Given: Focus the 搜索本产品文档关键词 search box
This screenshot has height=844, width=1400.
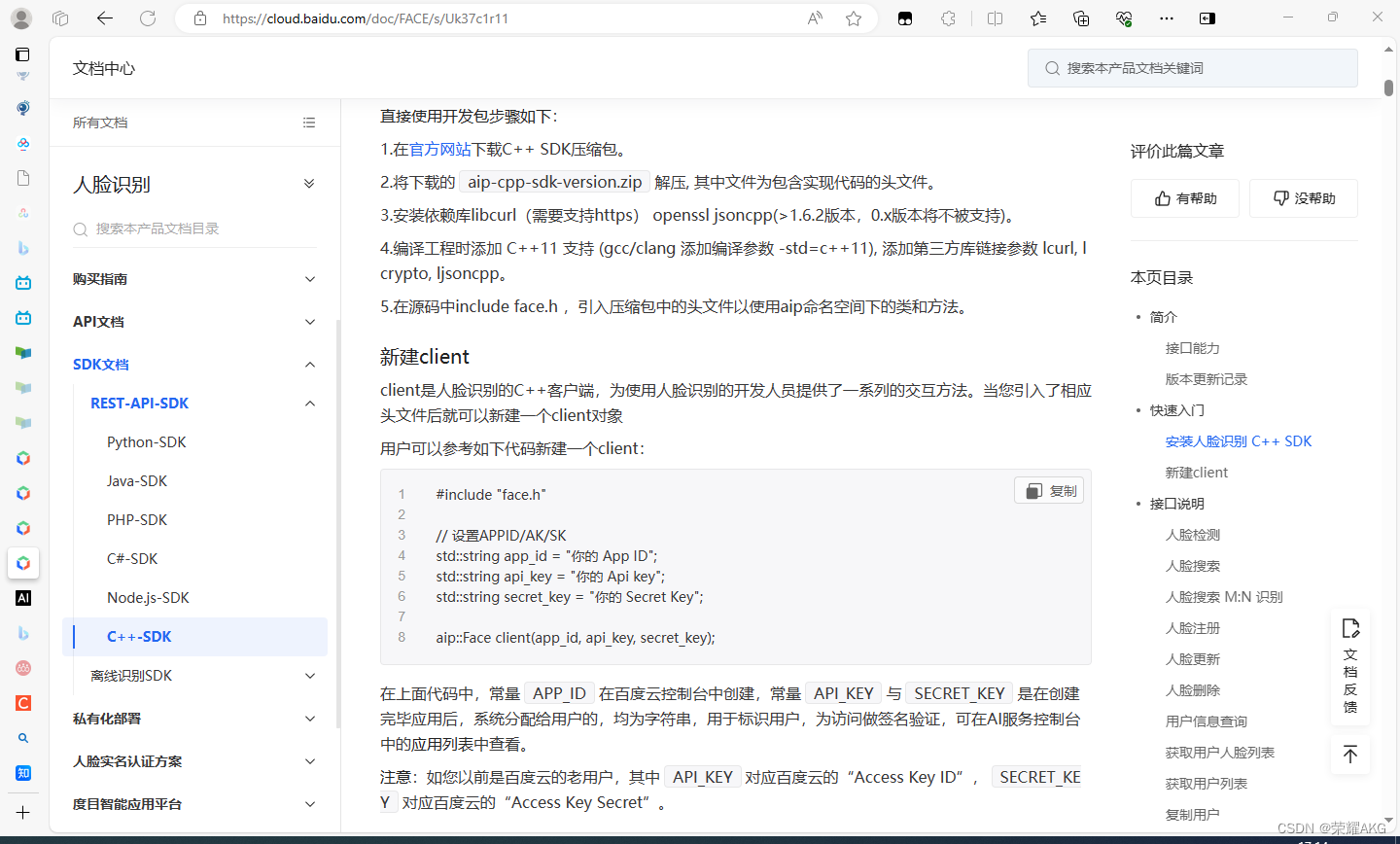Looking at the screenshot, I should [x=1193, y=68].
